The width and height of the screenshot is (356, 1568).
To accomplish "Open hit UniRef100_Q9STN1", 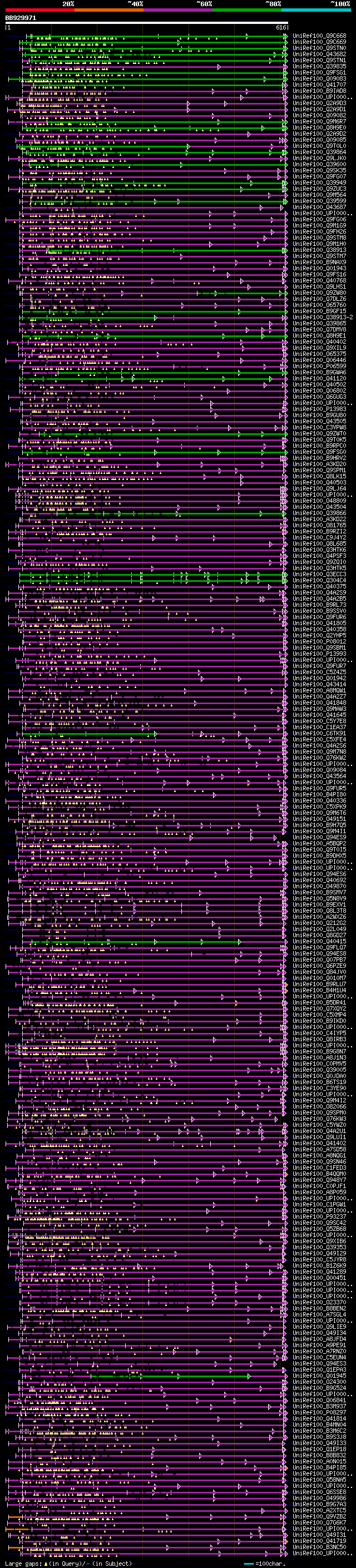I will [x=319, y=60].
